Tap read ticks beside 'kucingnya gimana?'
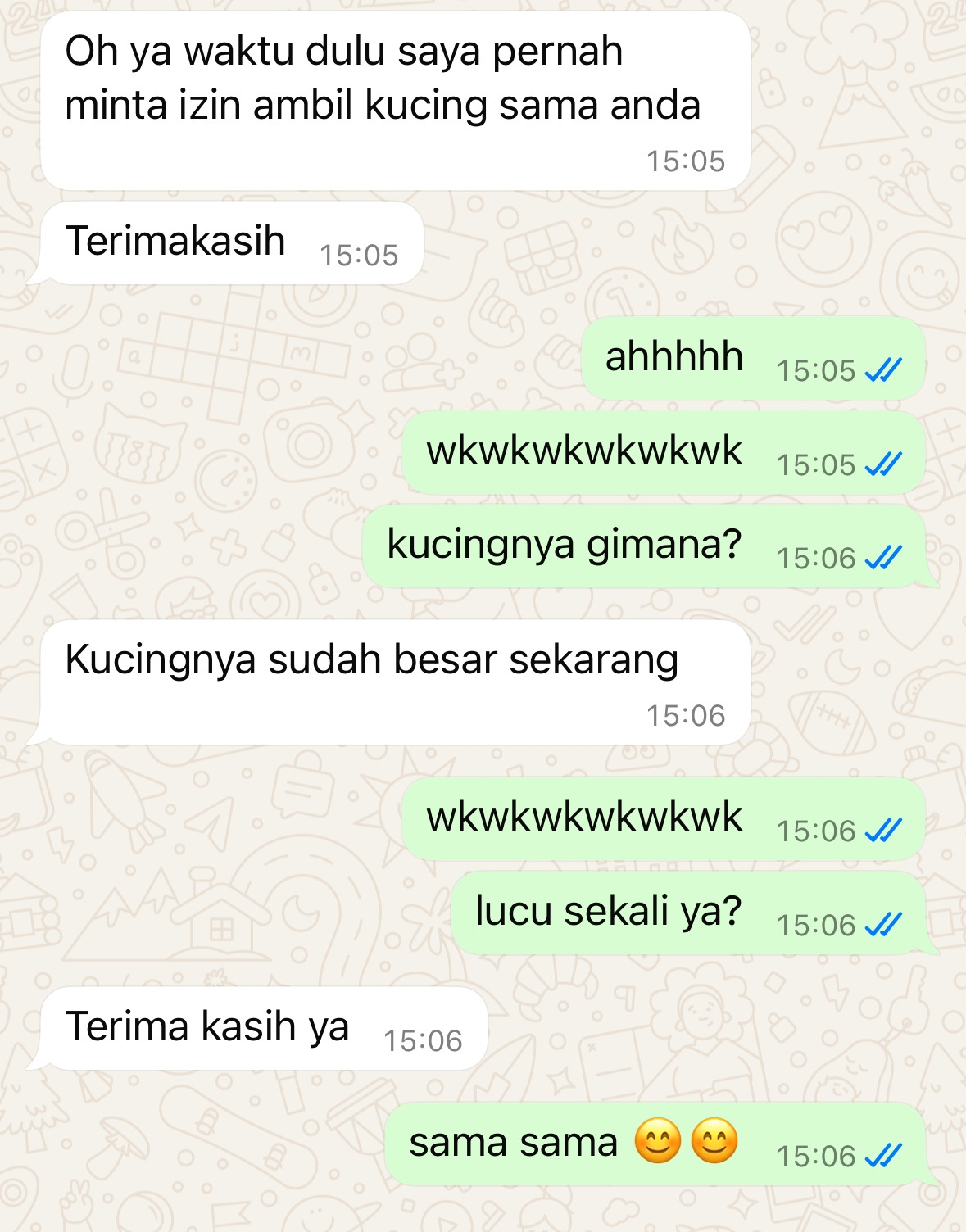Viewport: 966px width, 1232px height. (883, 559)
